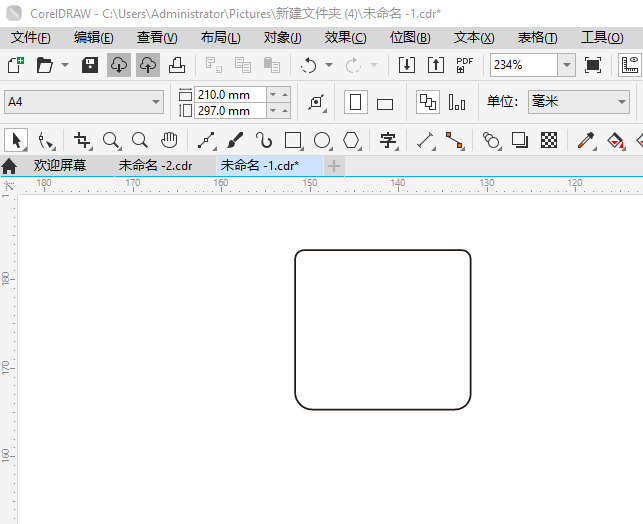Switch to the 欢迎屏幕 tab
The image size is (643, 524).
coord(60,166)
